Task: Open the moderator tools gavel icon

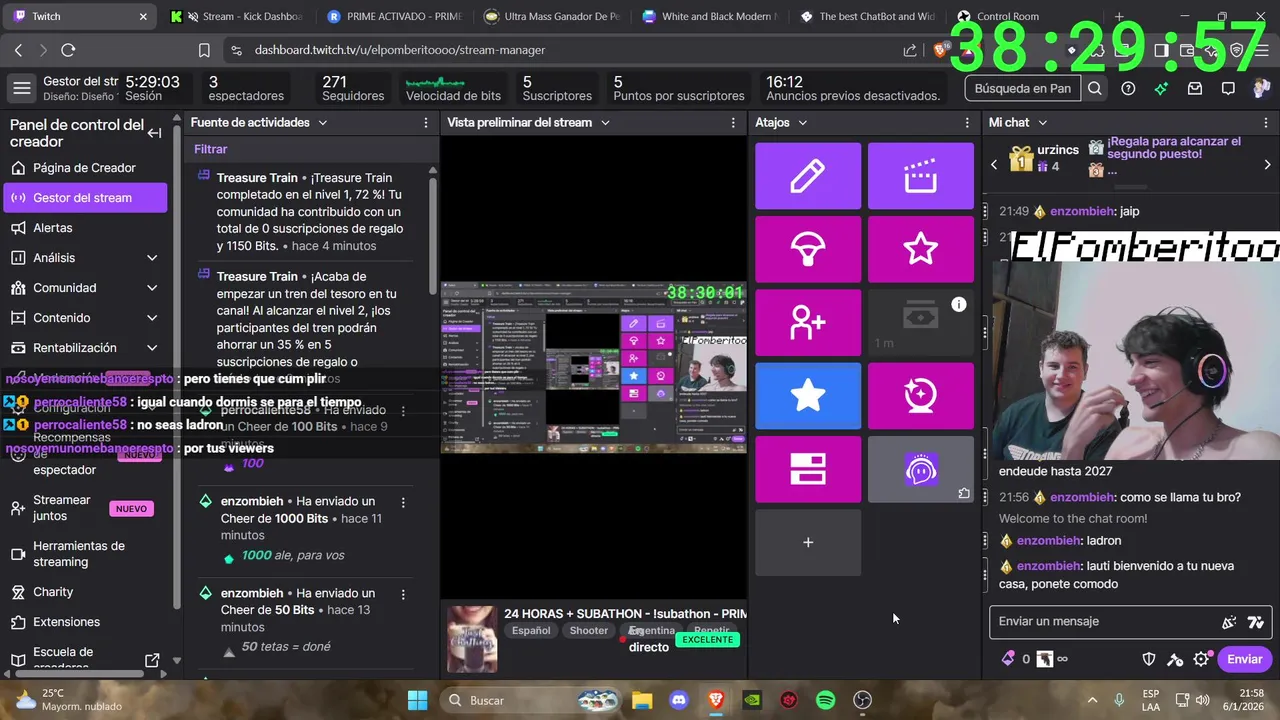Action: (1176, 659)
